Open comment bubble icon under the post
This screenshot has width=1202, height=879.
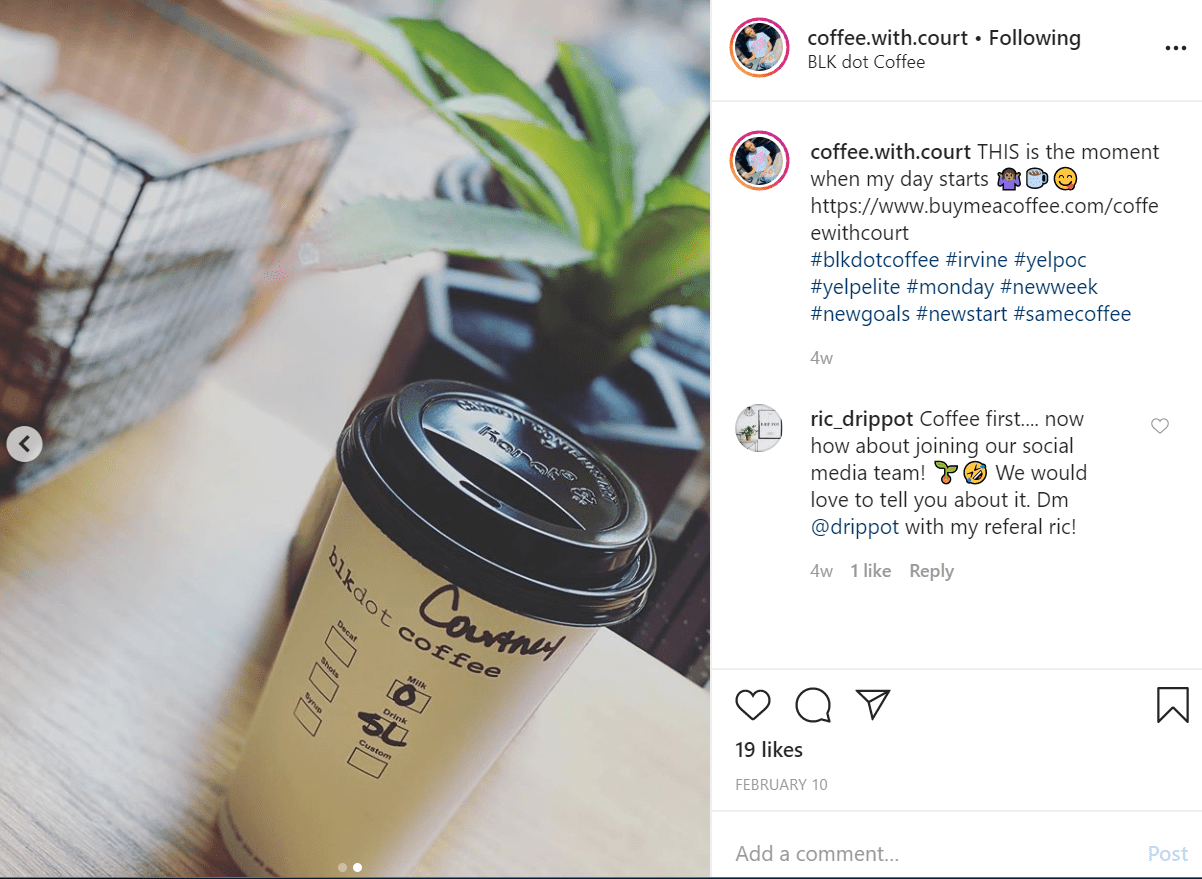point(813,705)
